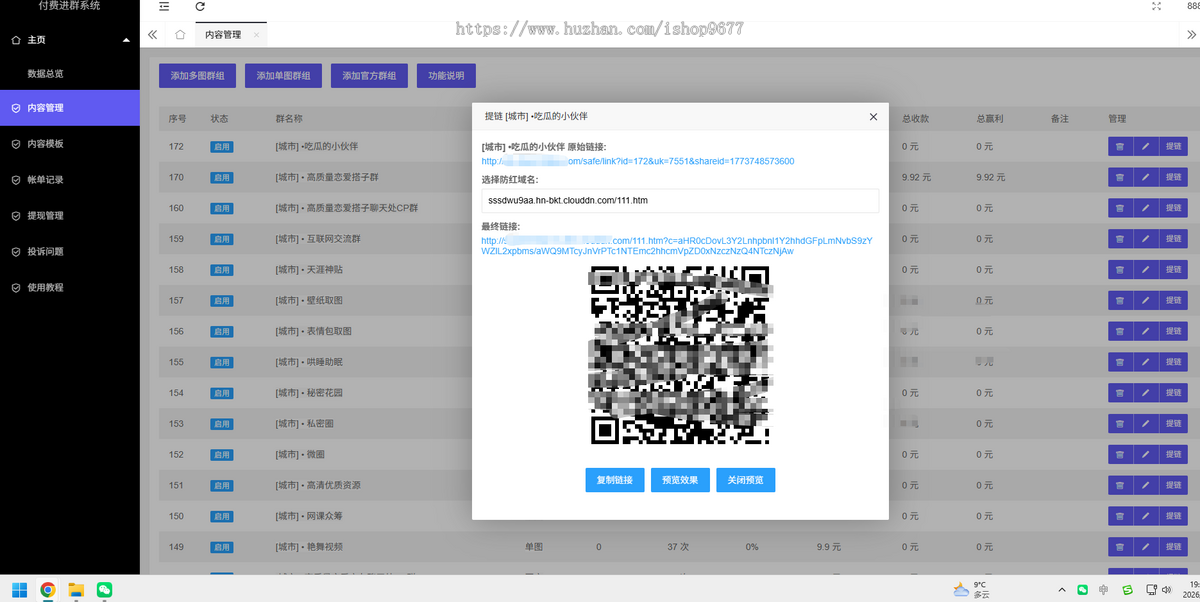Click the 添加多图群组 button

point(198,76)
